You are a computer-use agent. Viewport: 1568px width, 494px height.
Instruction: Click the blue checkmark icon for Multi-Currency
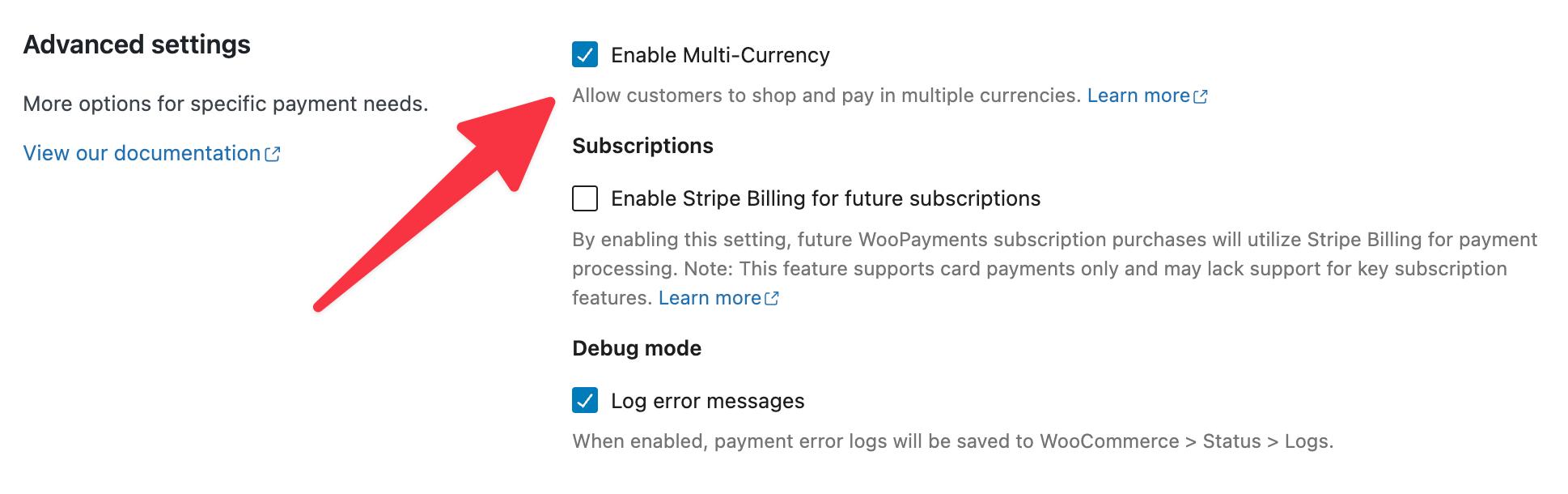584,55
